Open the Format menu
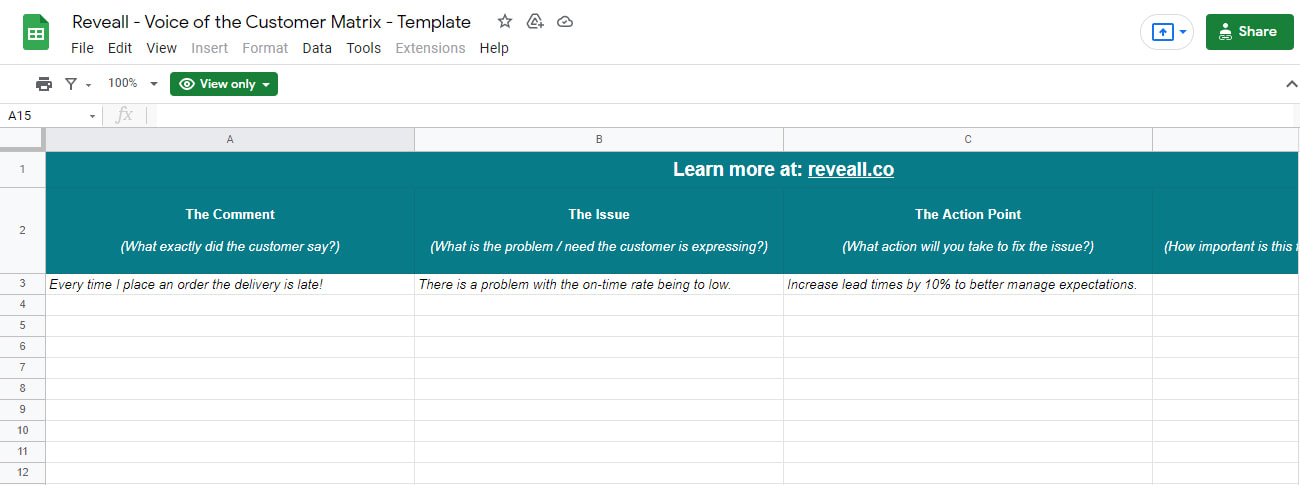The height and width of the screenshot is (485, 1300). point(265,48)
